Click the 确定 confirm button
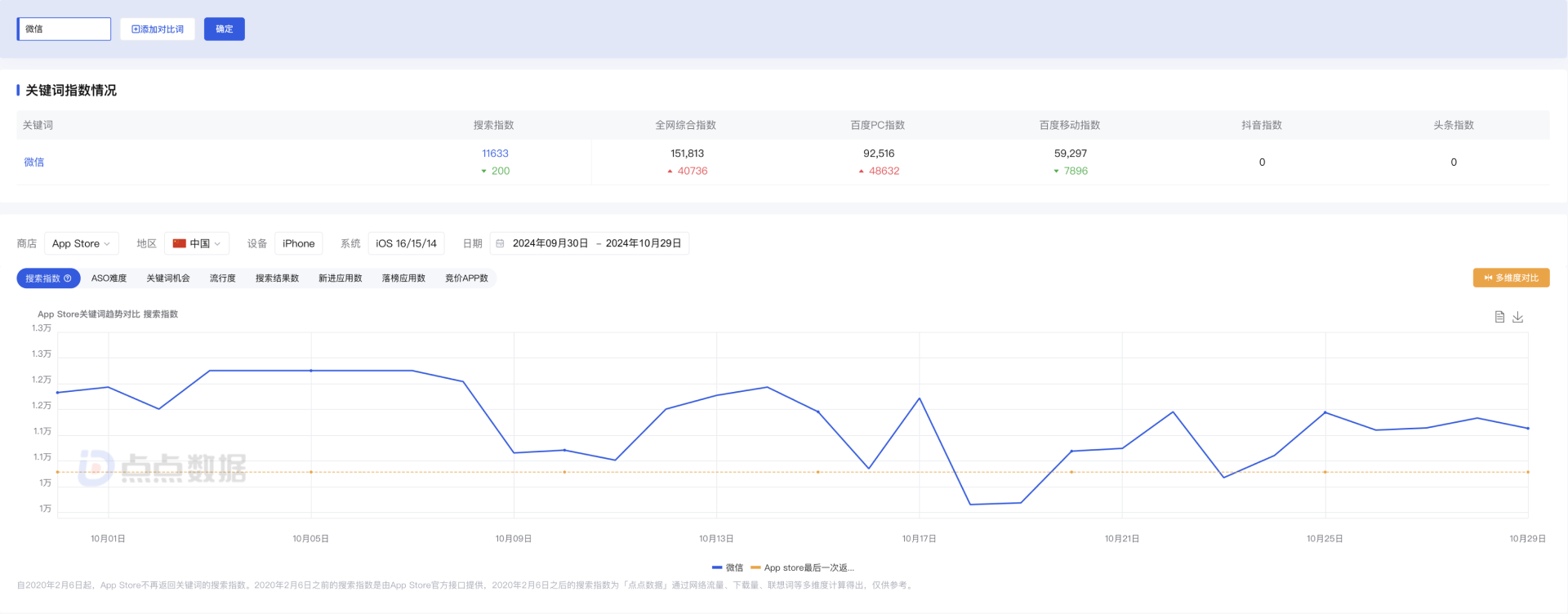1568x614 pixels. coord(225,29)
